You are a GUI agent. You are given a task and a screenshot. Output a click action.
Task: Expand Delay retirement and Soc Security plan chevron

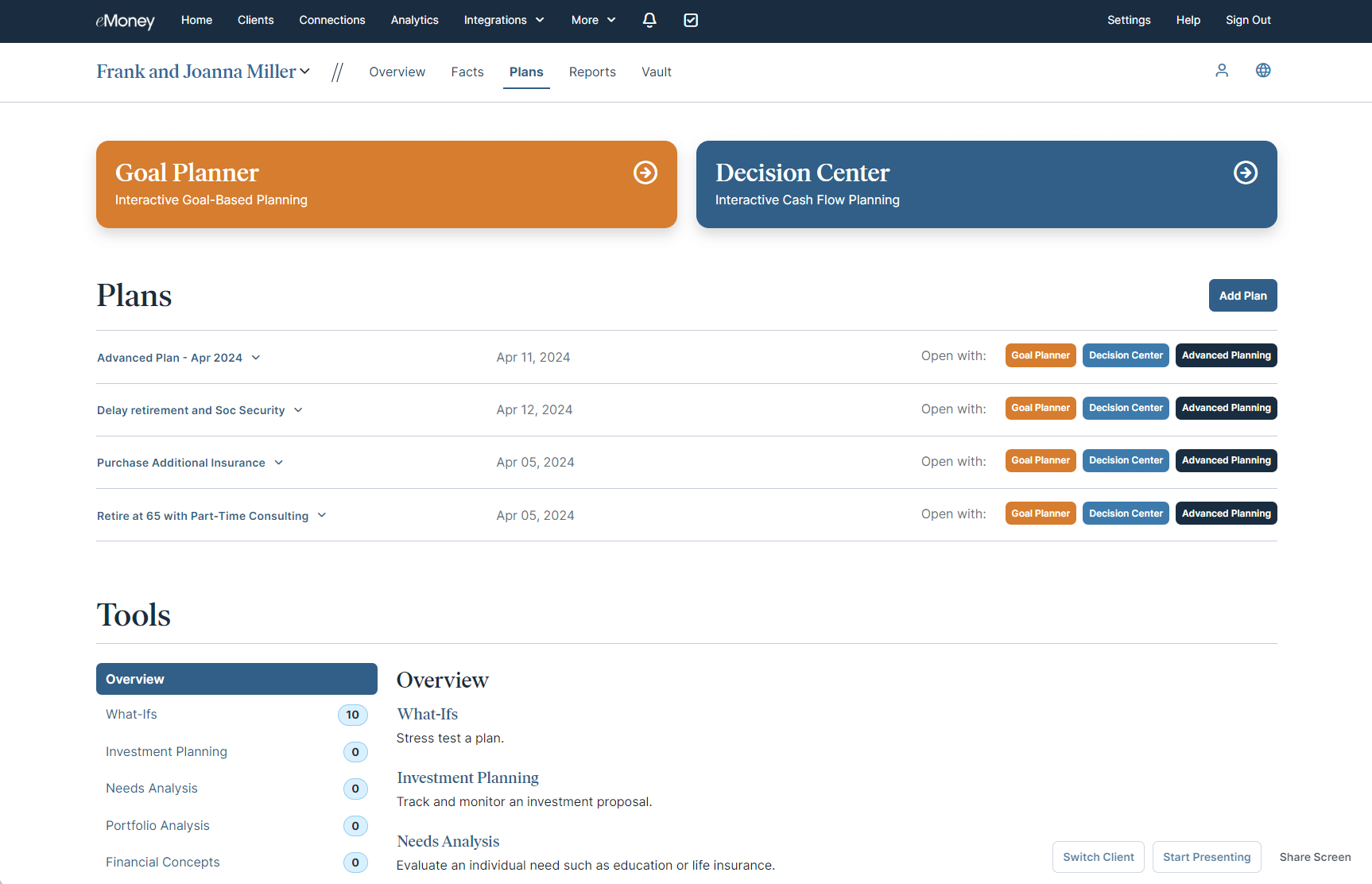[x=298, y=410]
